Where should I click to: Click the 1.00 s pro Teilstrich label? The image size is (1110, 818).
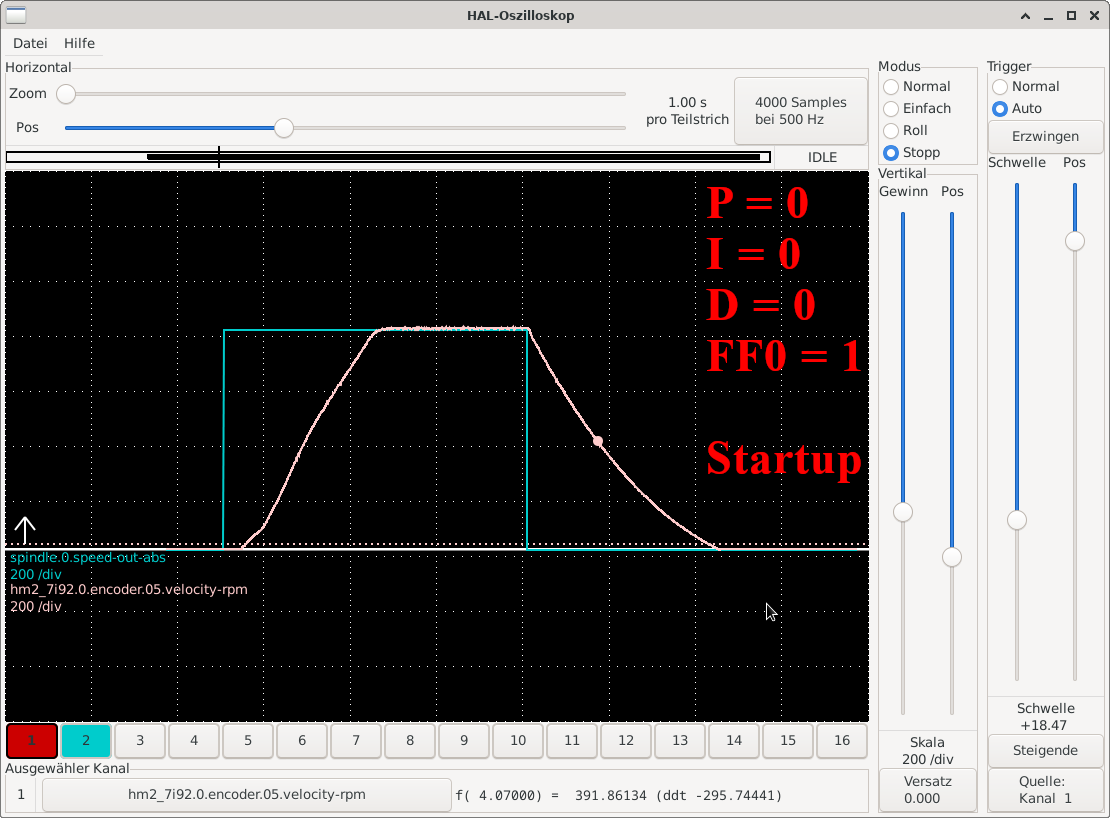coord(687,111)
